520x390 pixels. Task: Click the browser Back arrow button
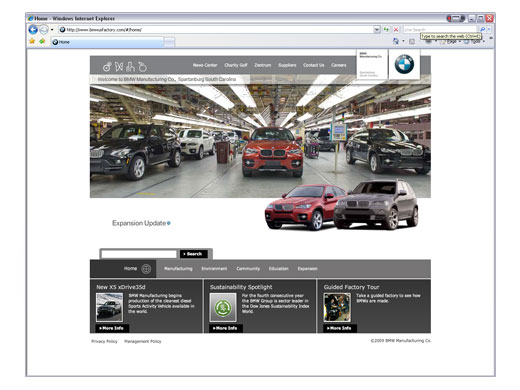(x=33, y=30)
